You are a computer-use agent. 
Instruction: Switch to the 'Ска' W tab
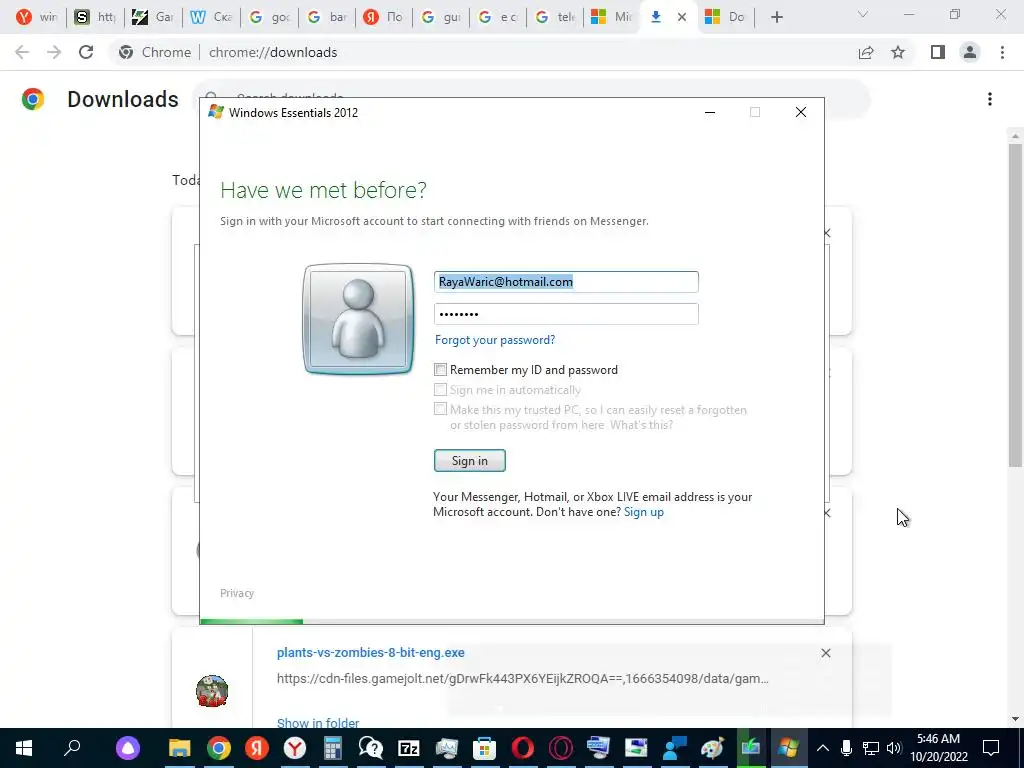point(212,17)
